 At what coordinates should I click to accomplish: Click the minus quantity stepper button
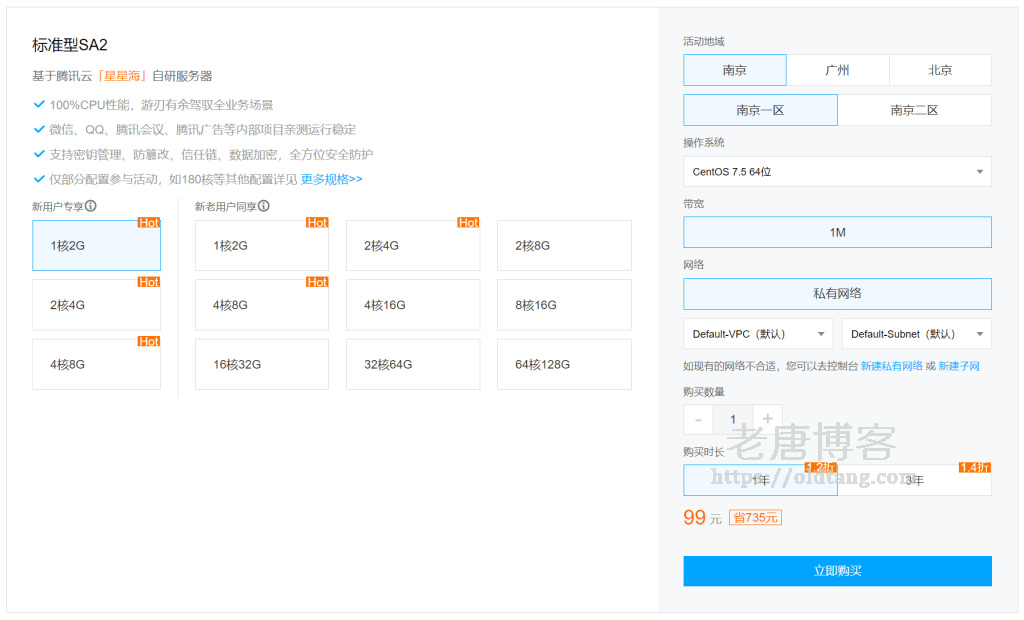coord(698,420)
